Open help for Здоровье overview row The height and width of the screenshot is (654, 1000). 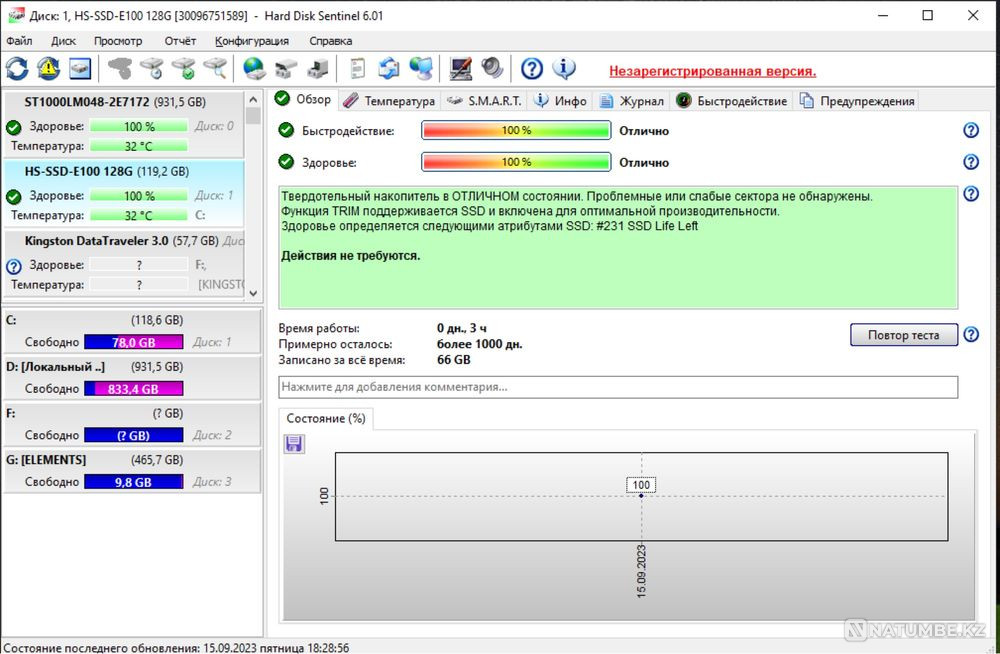point(971,162)
